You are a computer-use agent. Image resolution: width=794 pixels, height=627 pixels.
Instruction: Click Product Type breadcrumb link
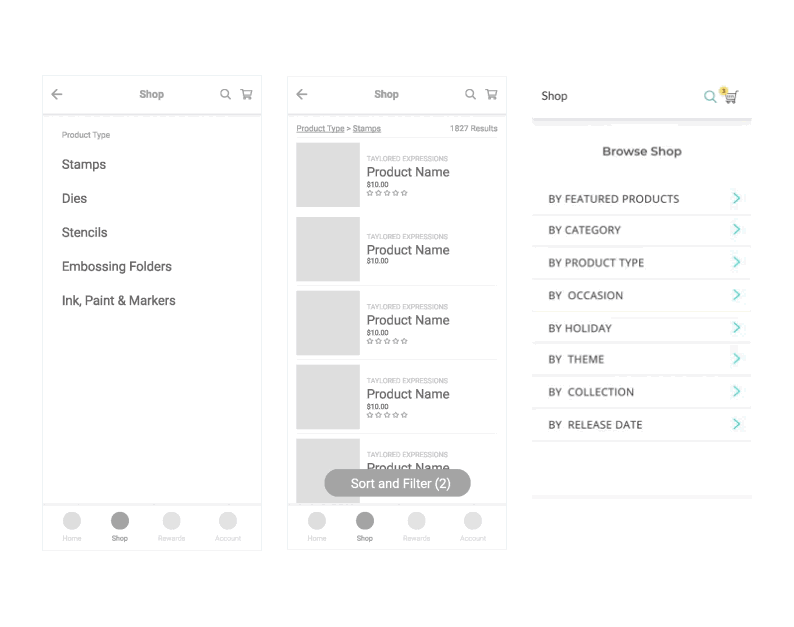(x=320, y=129)
